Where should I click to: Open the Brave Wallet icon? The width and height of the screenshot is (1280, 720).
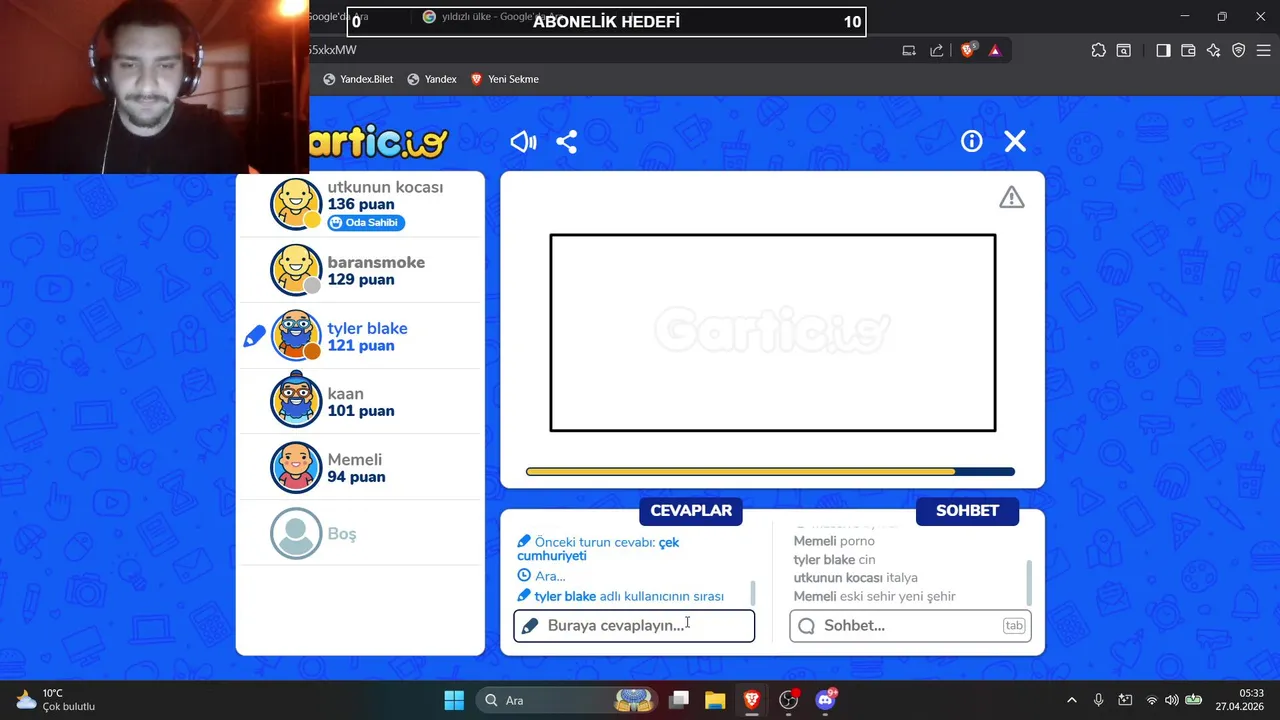click(x=1188, y=50)
